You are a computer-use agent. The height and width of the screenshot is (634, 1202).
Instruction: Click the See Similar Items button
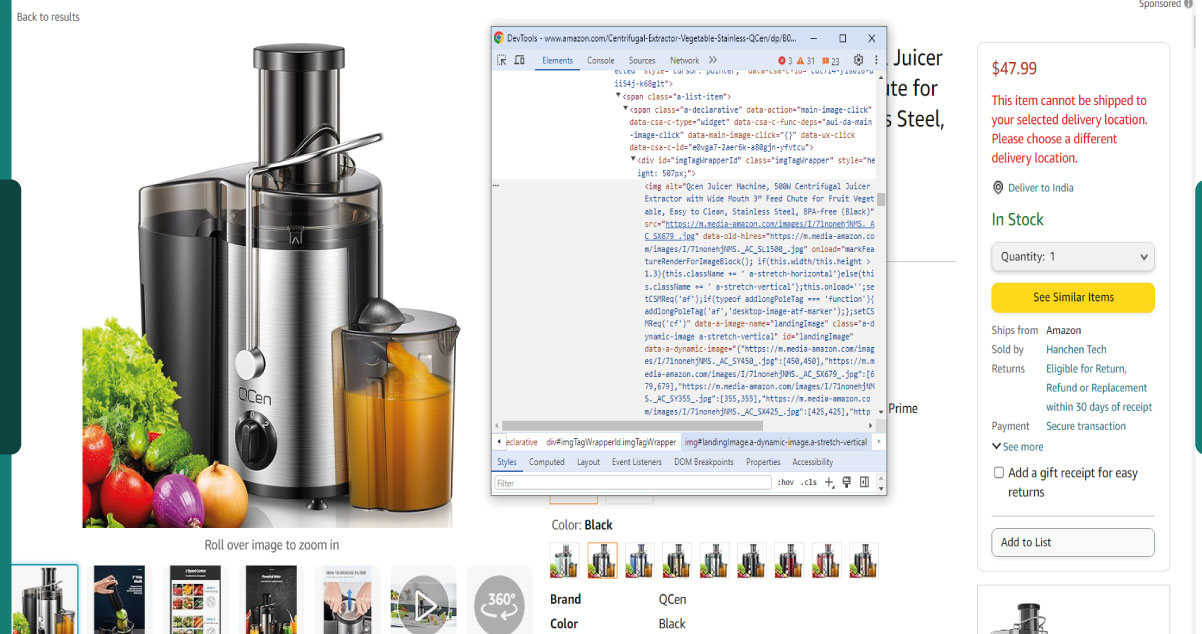pyautogui.click(x=1072, y=297)
